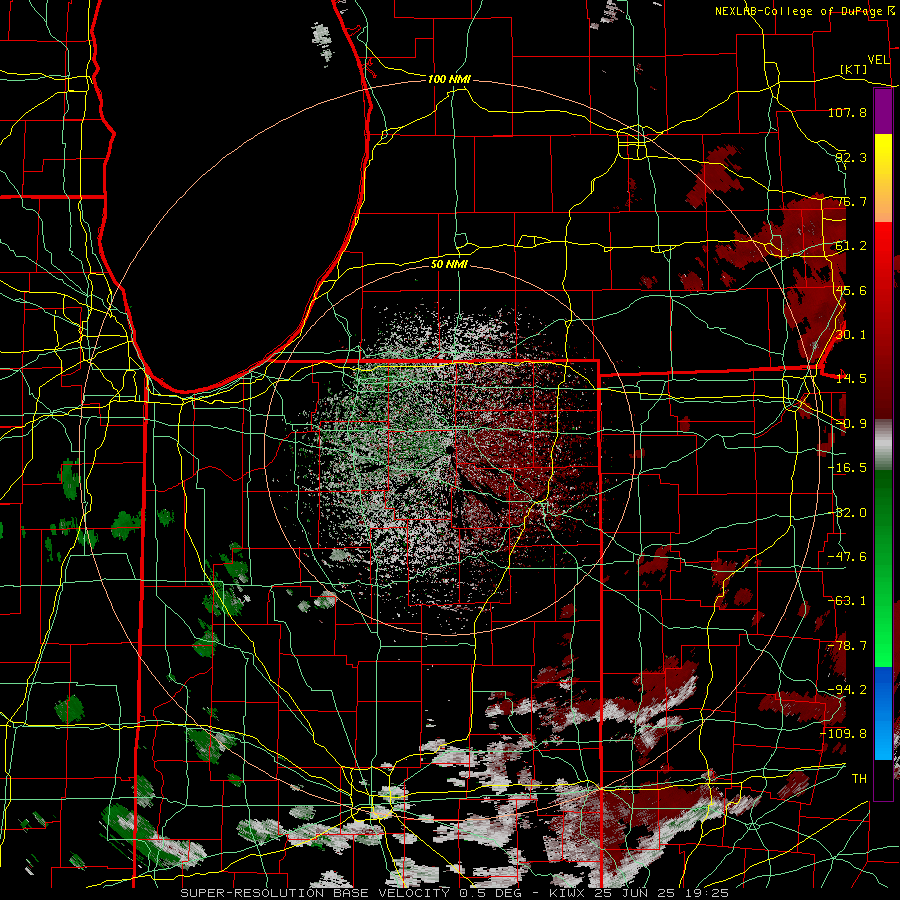Image resolution: width=900 pixels, height=900 pixels.
Task: Click the 50 NMI range ring label
Action: [449, 264]
